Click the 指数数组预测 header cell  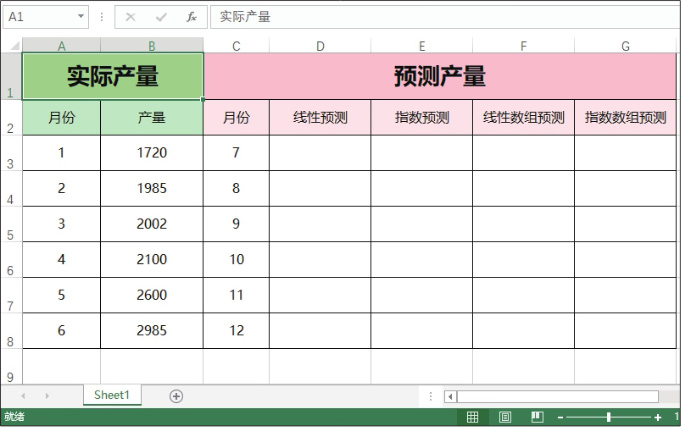pyautogui.click(x=625, y=118)
